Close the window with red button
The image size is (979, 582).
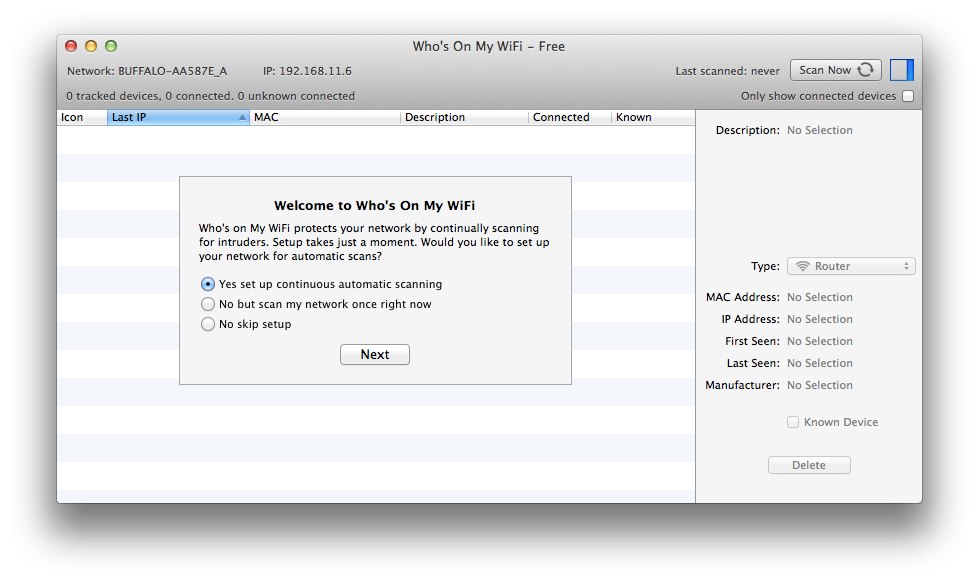71,46
